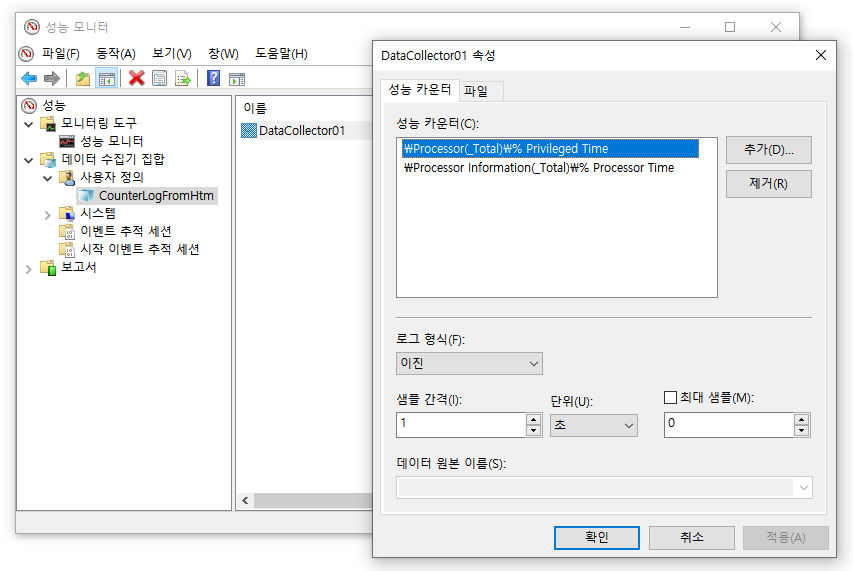Expand the 시스템 tree node

(47, 215)
